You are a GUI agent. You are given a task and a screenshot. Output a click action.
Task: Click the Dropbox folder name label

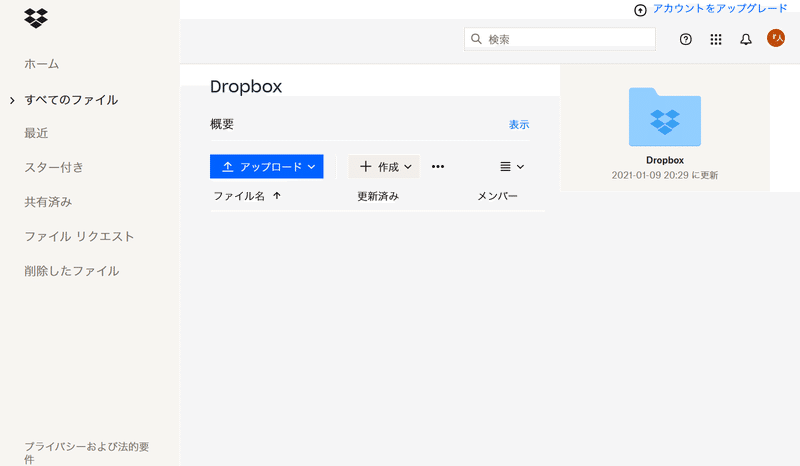tap(665, 160)
